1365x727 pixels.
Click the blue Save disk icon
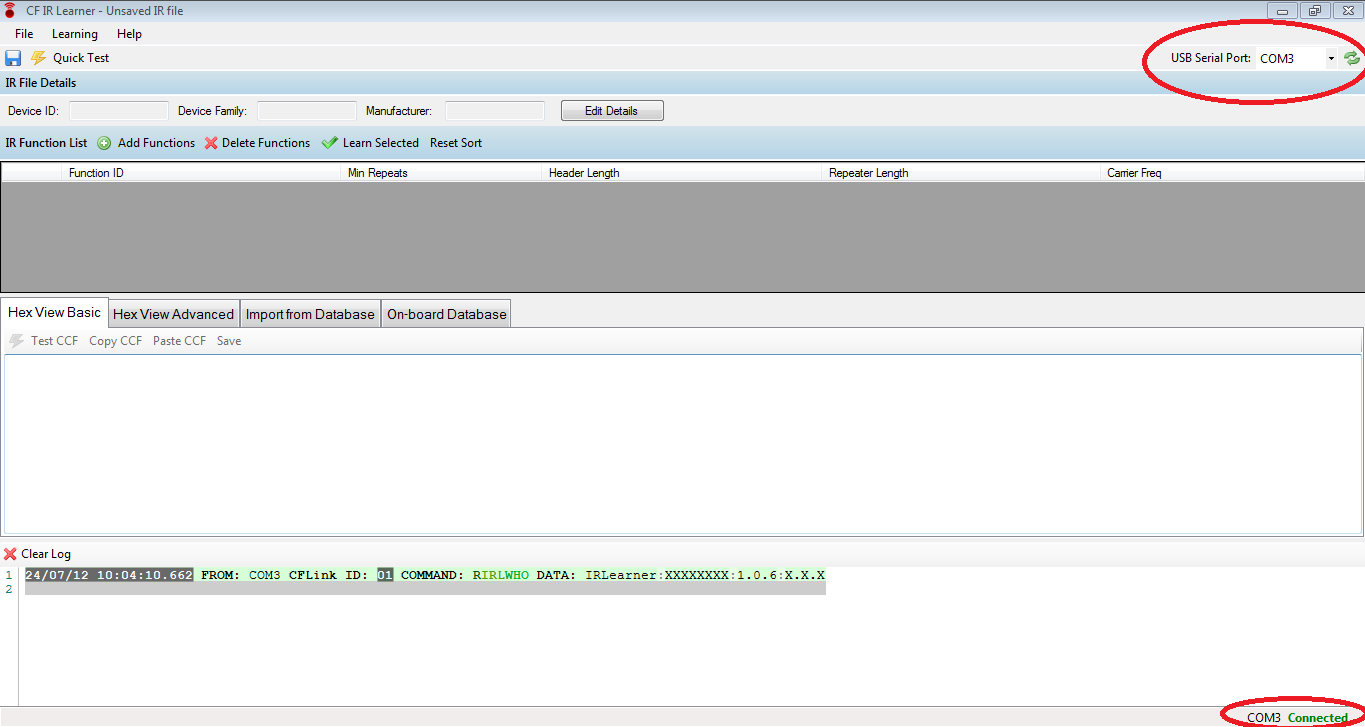coord(13,58)
